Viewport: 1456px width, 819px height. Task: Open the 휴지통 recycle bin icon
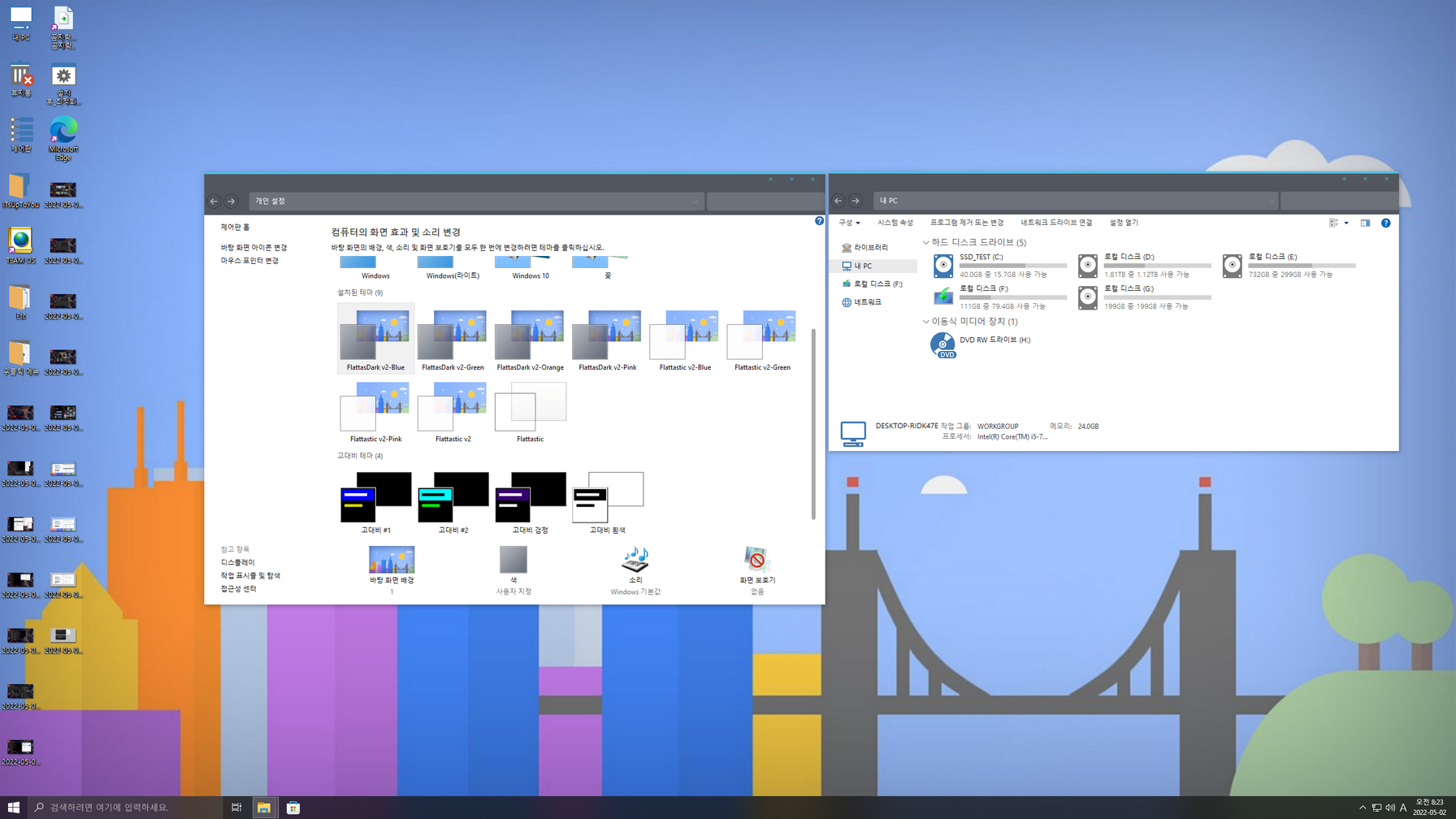[20, 80]
